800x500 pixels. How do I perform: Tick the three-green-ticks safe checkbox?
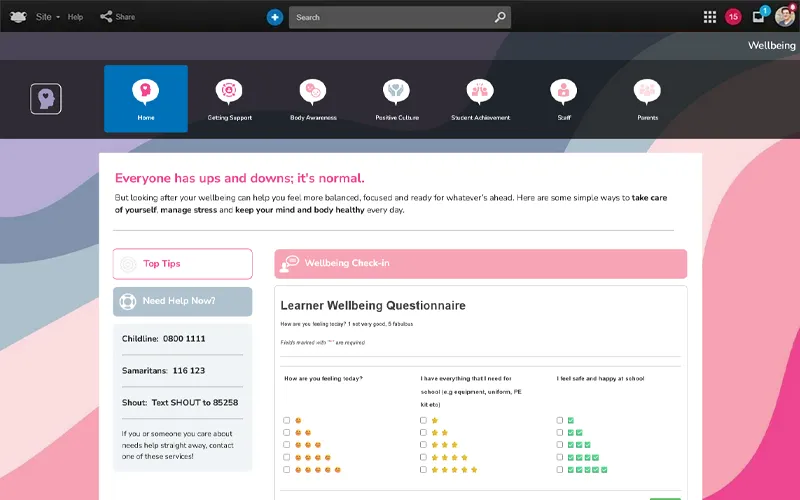point(560,445)
